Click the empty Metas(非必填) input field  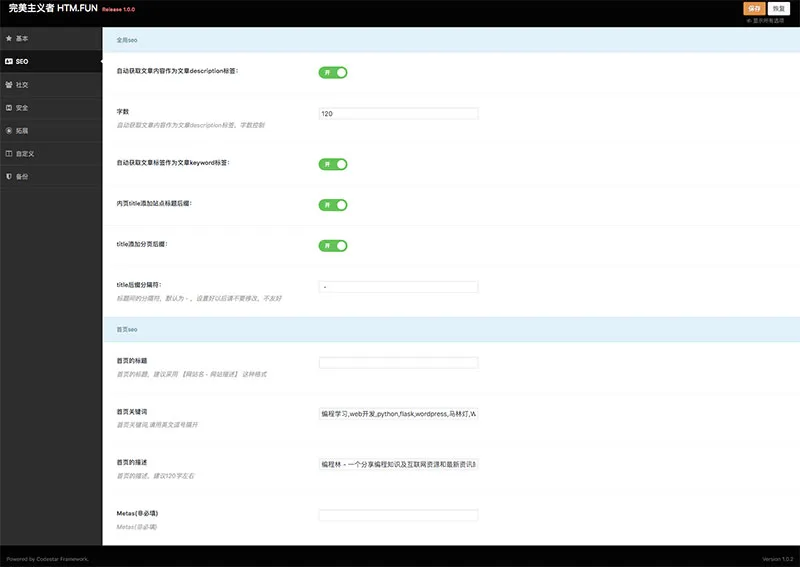coord(398,515)
